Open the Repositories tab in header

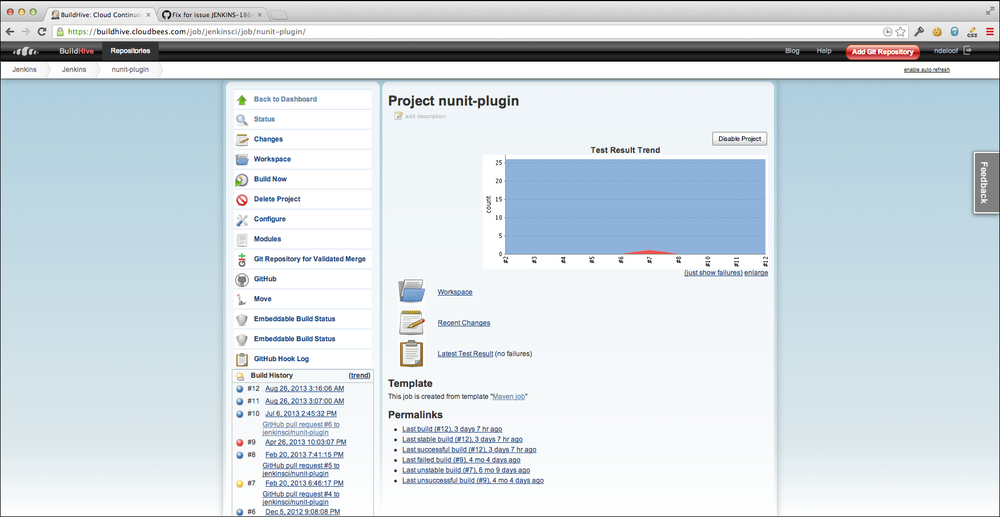point(130,50)
